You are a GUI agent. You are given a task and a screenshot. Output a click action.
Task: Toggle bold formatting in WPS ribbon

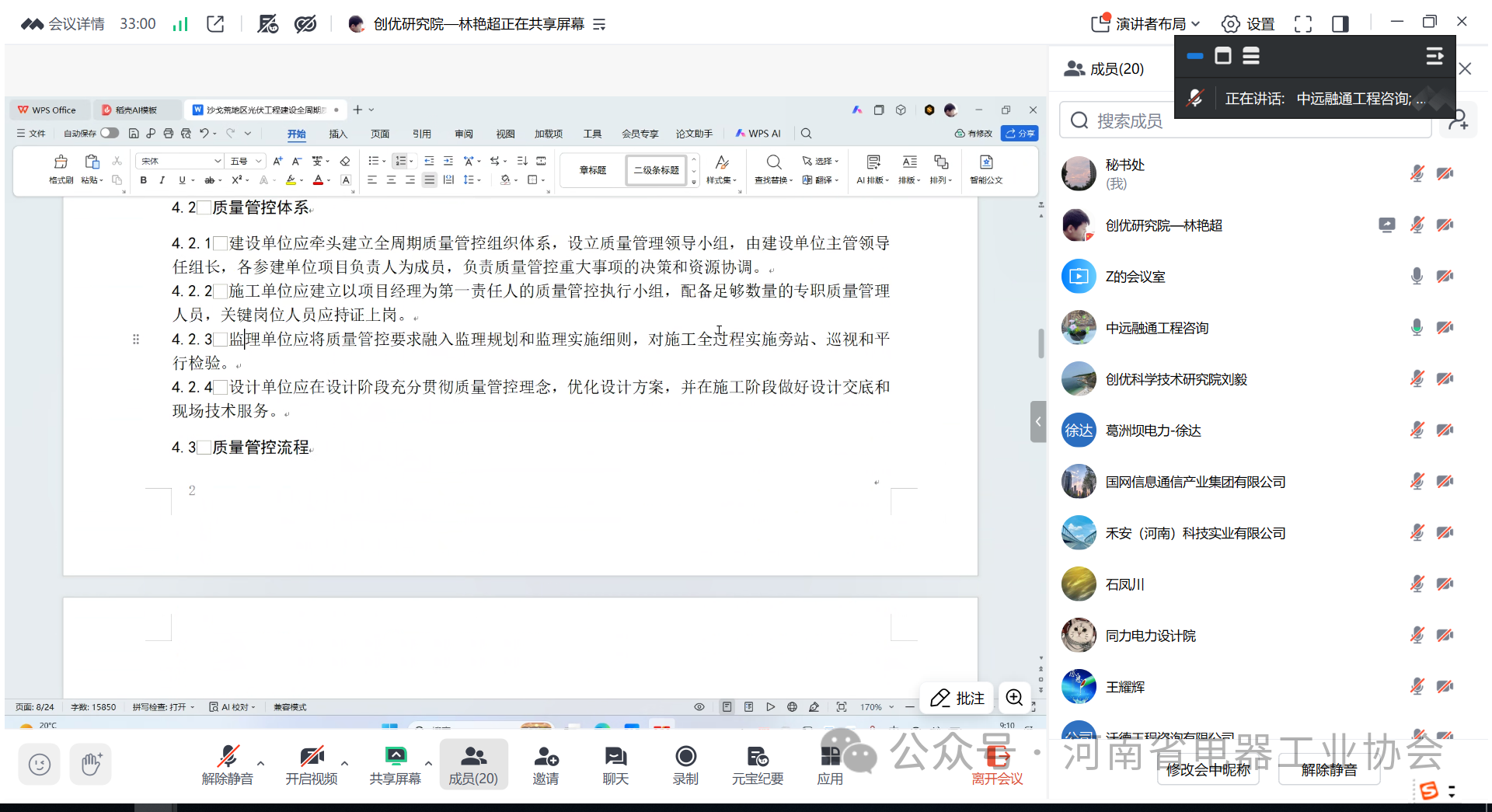coord(143,180)
